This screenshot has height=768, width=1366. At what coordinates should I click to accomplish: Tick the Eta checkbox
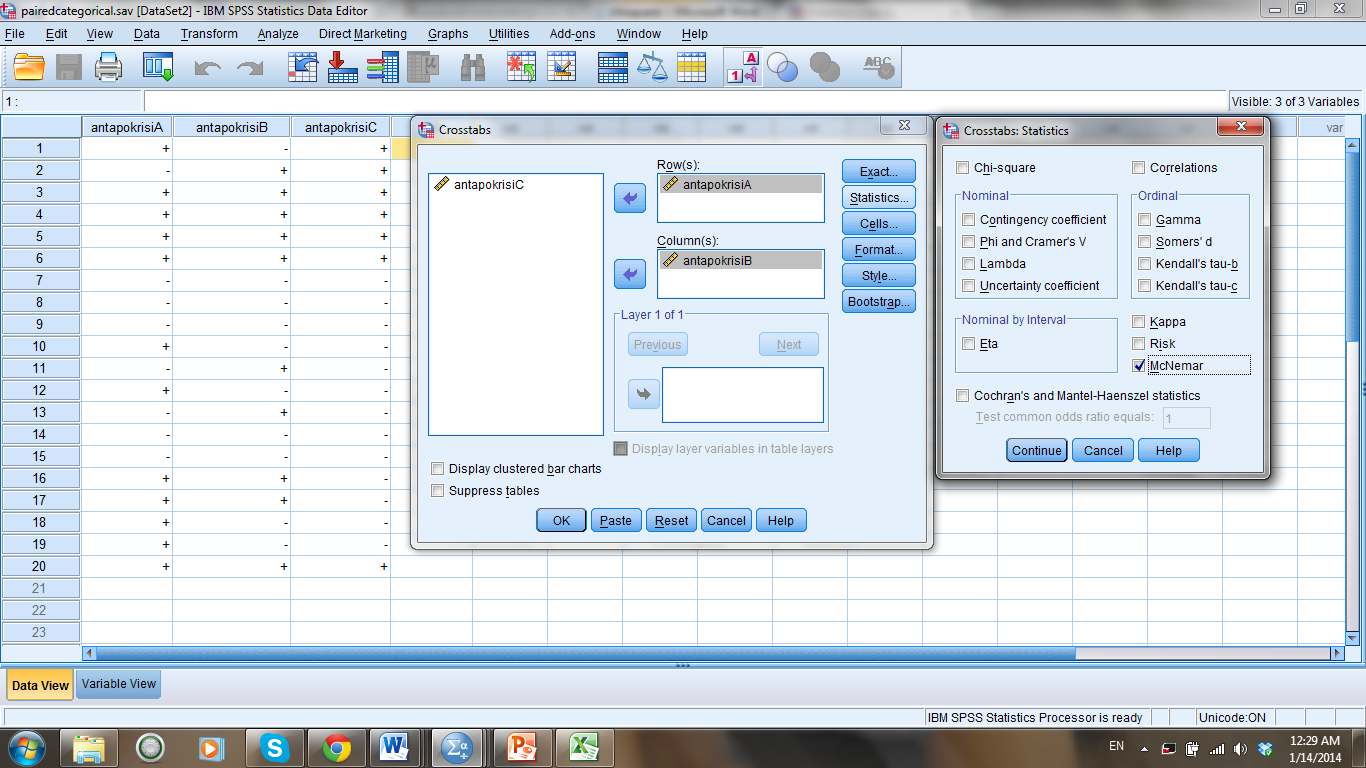[x=969, y=344]
